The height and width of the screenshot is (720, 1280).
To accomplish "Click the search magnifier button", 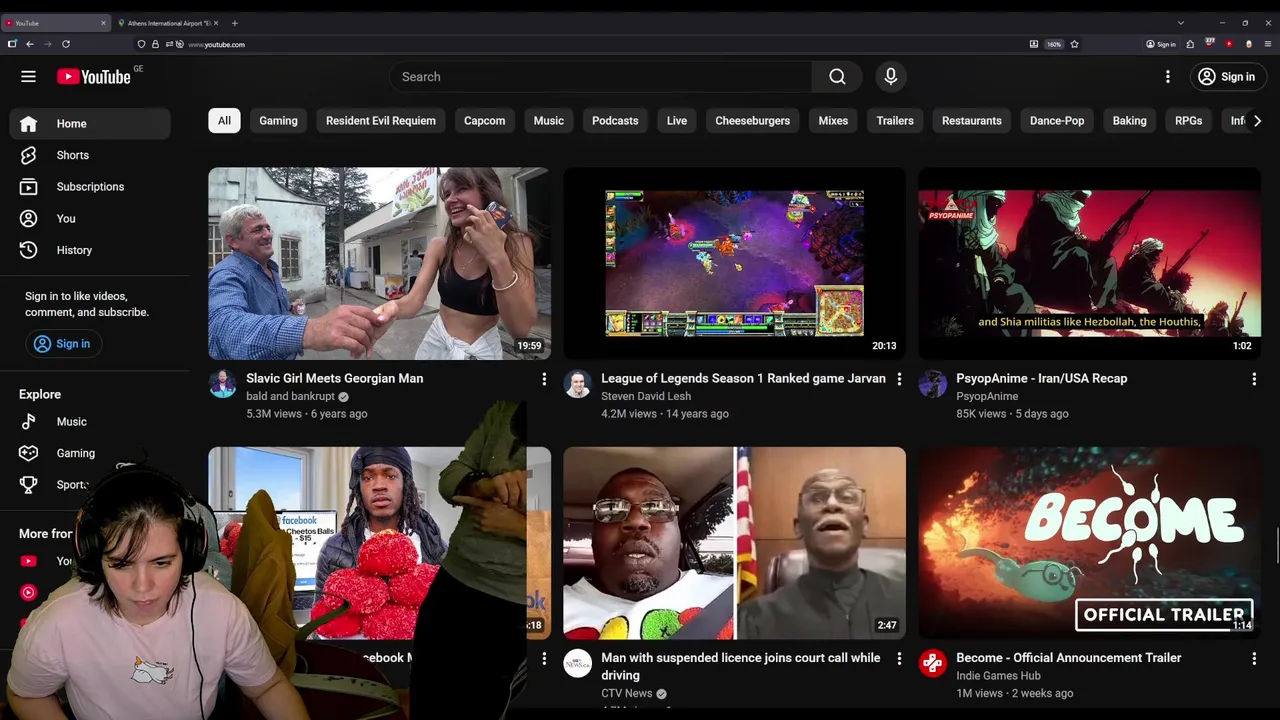I will point(837,76).
